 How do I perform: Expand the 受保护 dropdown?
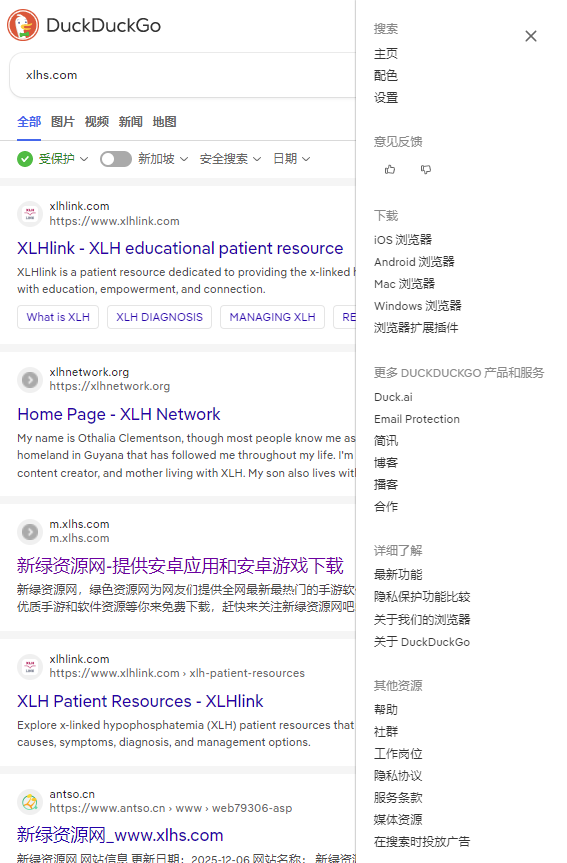pyautogui.click(x=63, y=159)
